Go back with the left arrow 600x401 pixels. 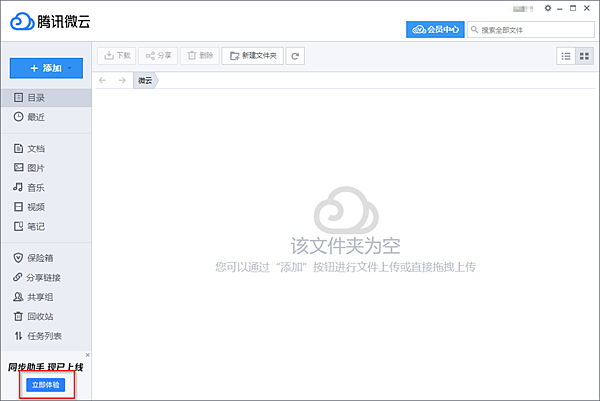(x=102, y=80)
